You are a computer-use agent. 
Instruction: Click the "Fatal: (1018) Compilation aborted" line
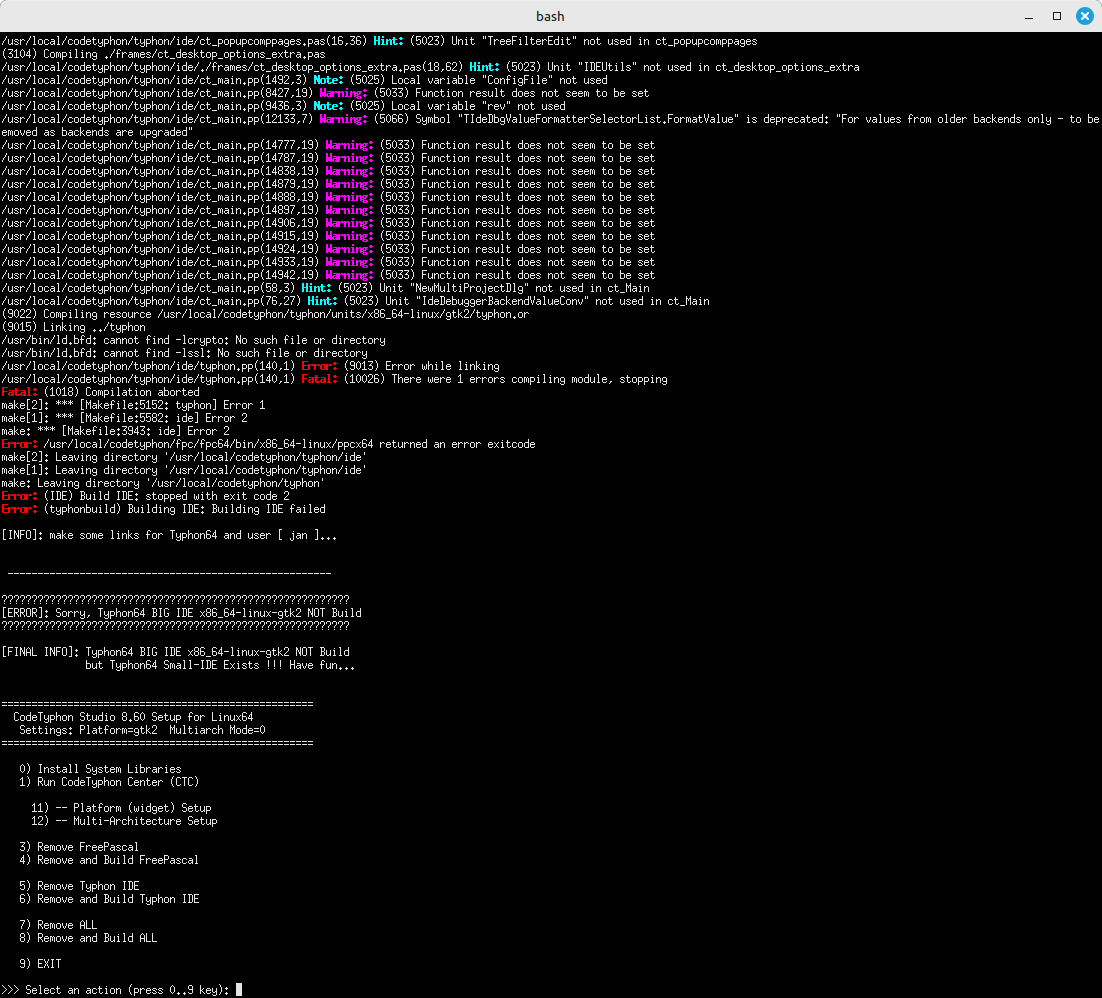pyautogui.click(x=101, y=392)
